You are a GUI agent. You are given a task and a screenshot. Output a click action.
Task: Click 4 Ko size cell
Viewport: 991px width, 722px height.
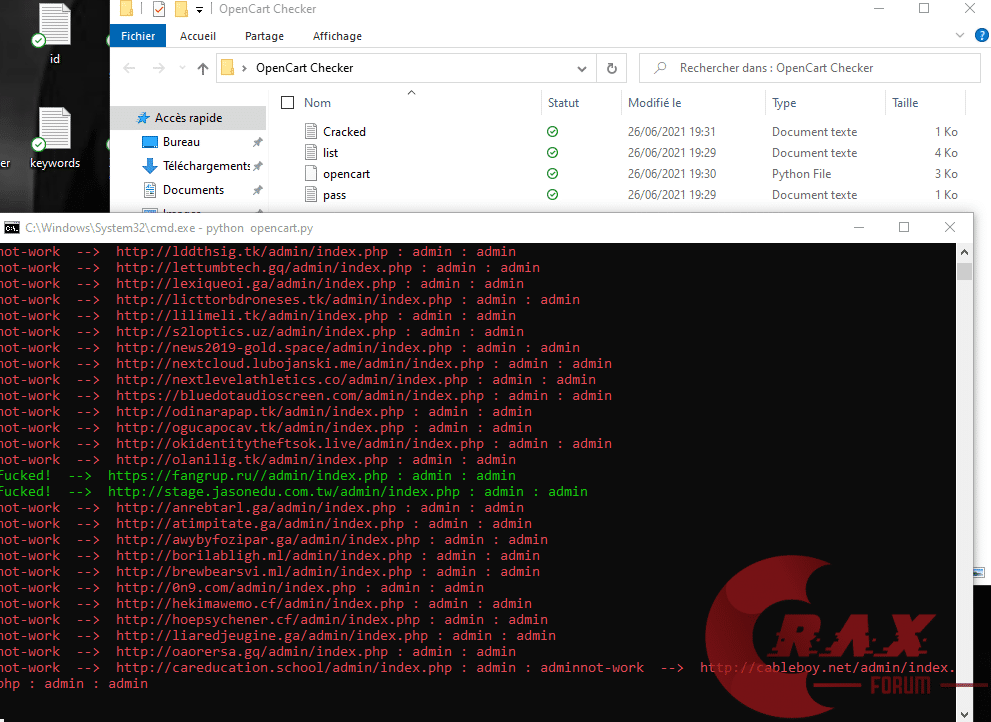tap(946, 152)
